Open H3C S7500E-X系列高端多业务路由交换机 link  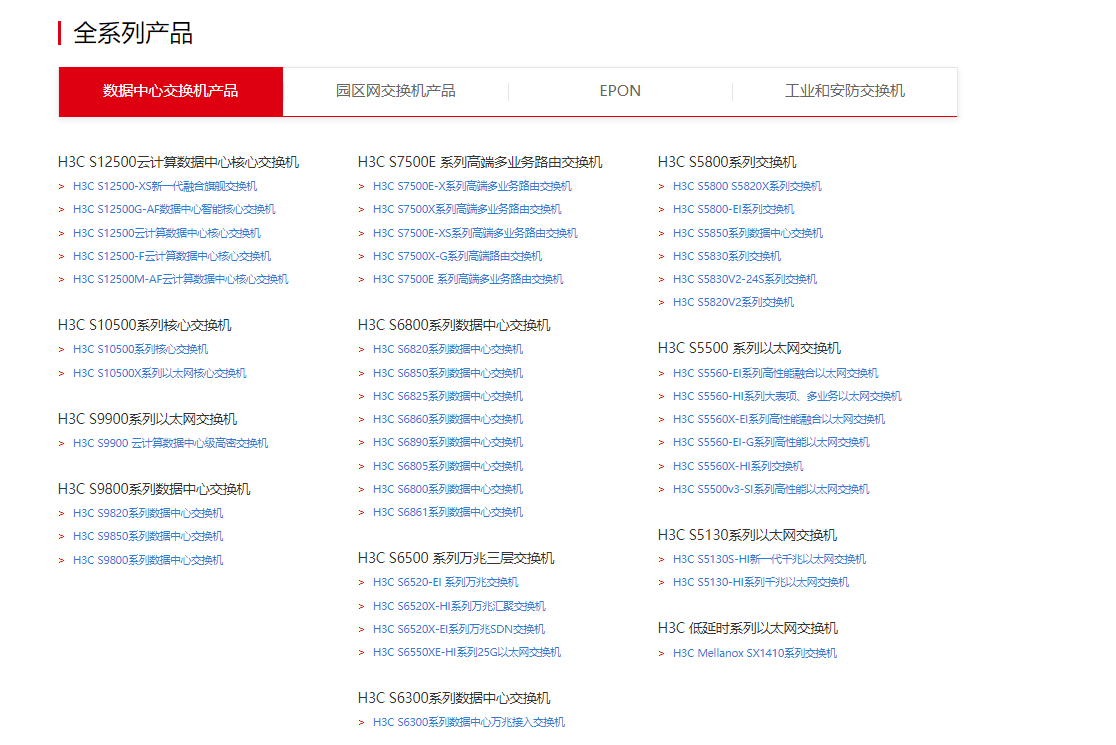473,186
